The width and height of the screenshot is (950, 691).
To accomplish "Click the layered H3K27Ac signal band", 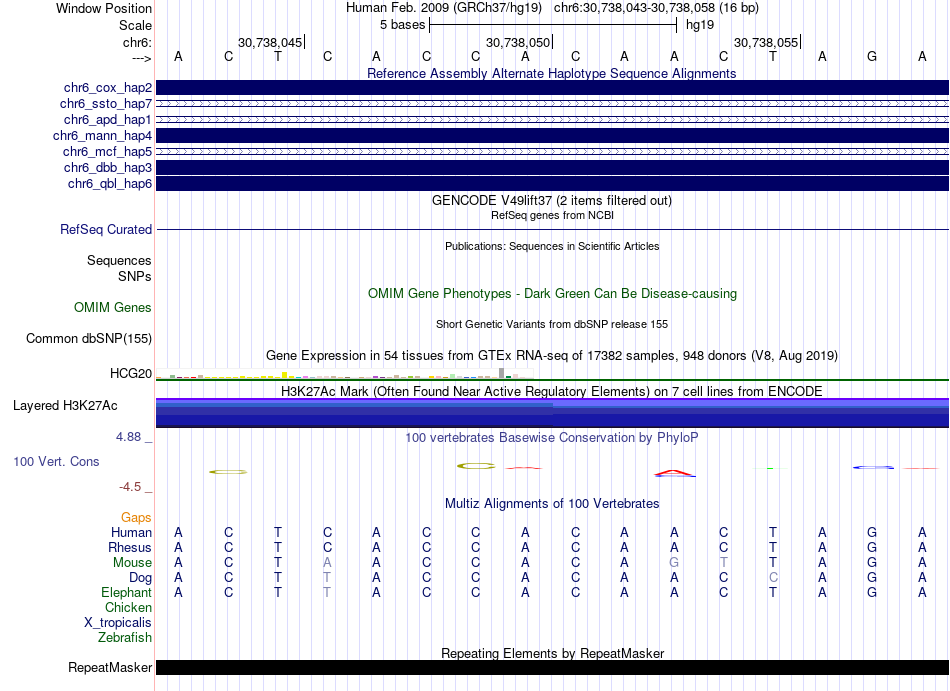I will (x=553, y=412).
